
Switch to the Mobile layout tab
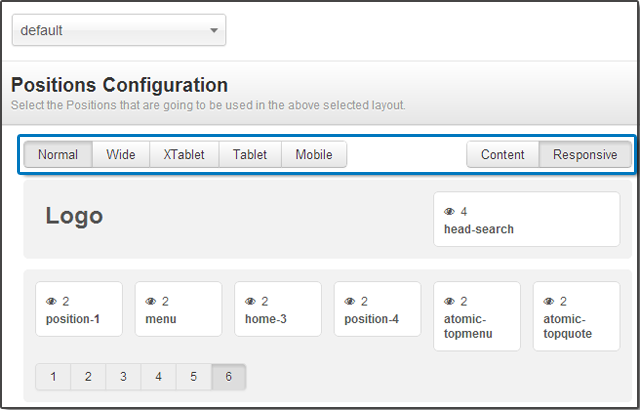click(x=314, y=155)
